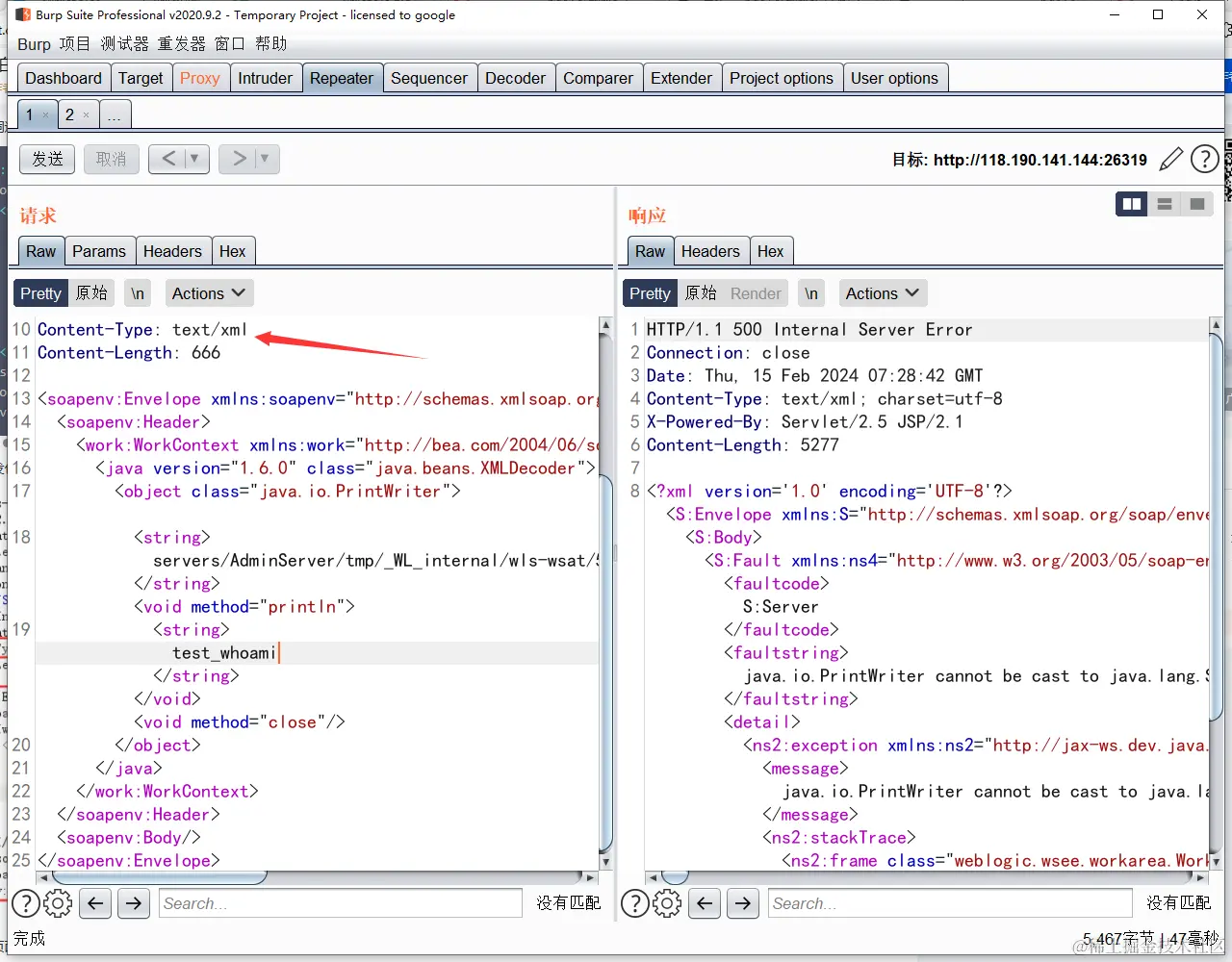Open the Extender tab
The width and height of the screenshot is (1232, 962).
(x=681, y=78)
